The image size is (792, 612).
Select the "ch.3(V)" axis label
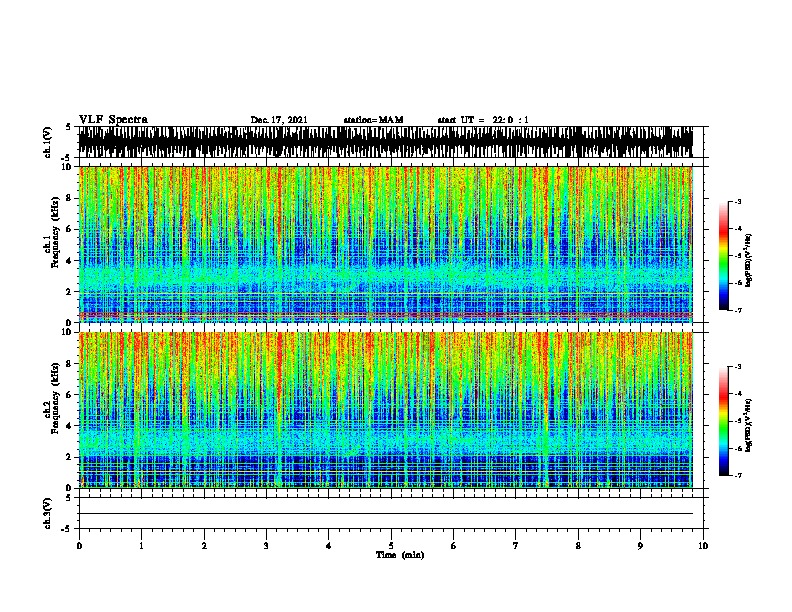point(48,513)
